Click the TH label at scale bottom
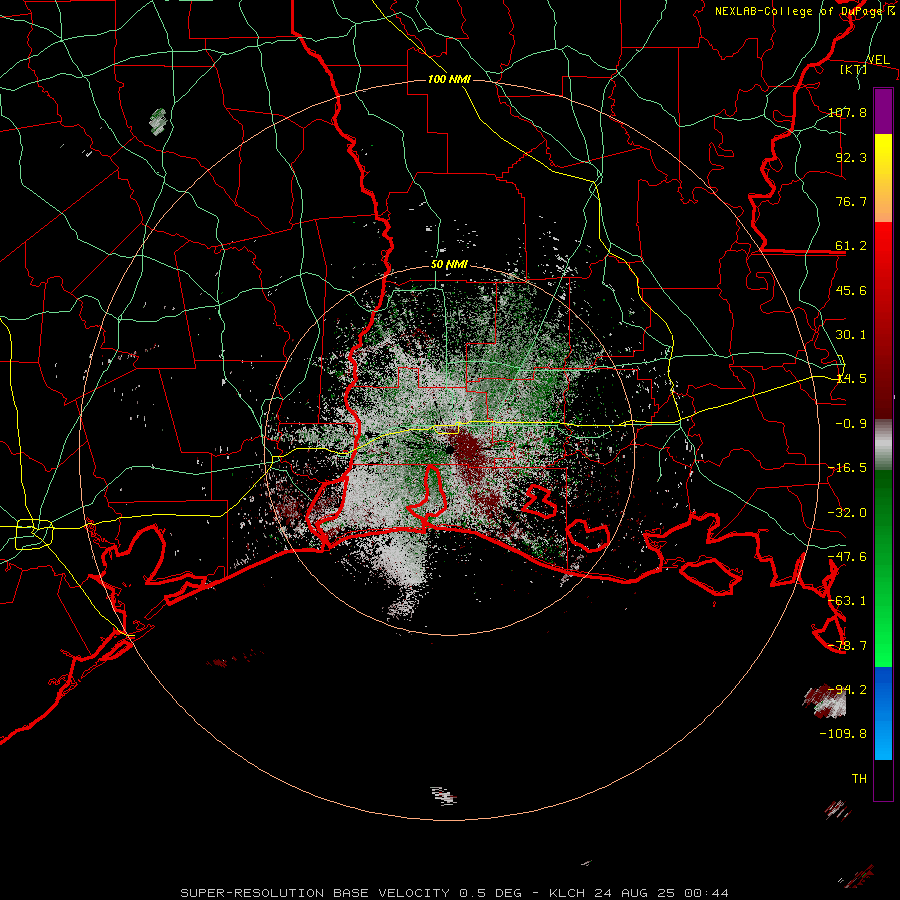Screen dimensions: 900x900 pos(859,778)
